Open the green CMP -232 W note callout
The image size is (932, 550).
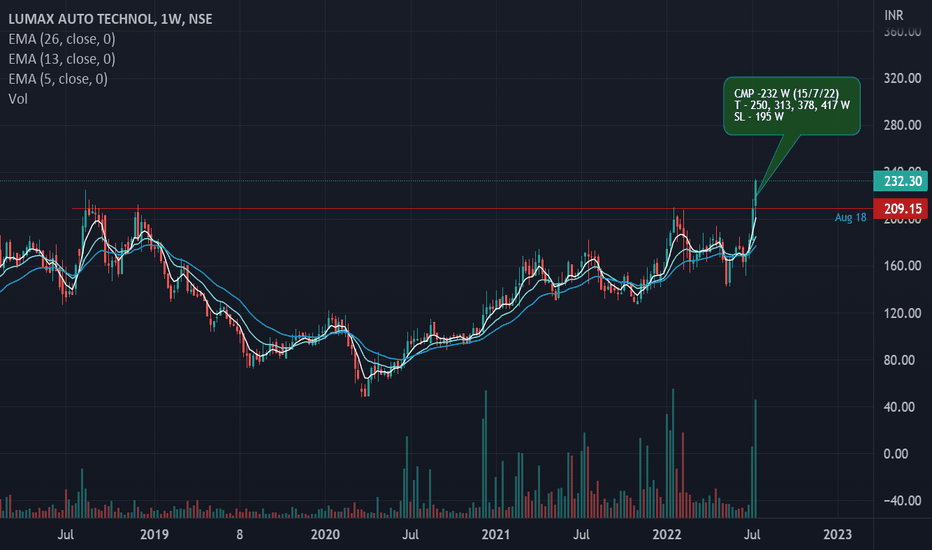[x=792, y=106]
